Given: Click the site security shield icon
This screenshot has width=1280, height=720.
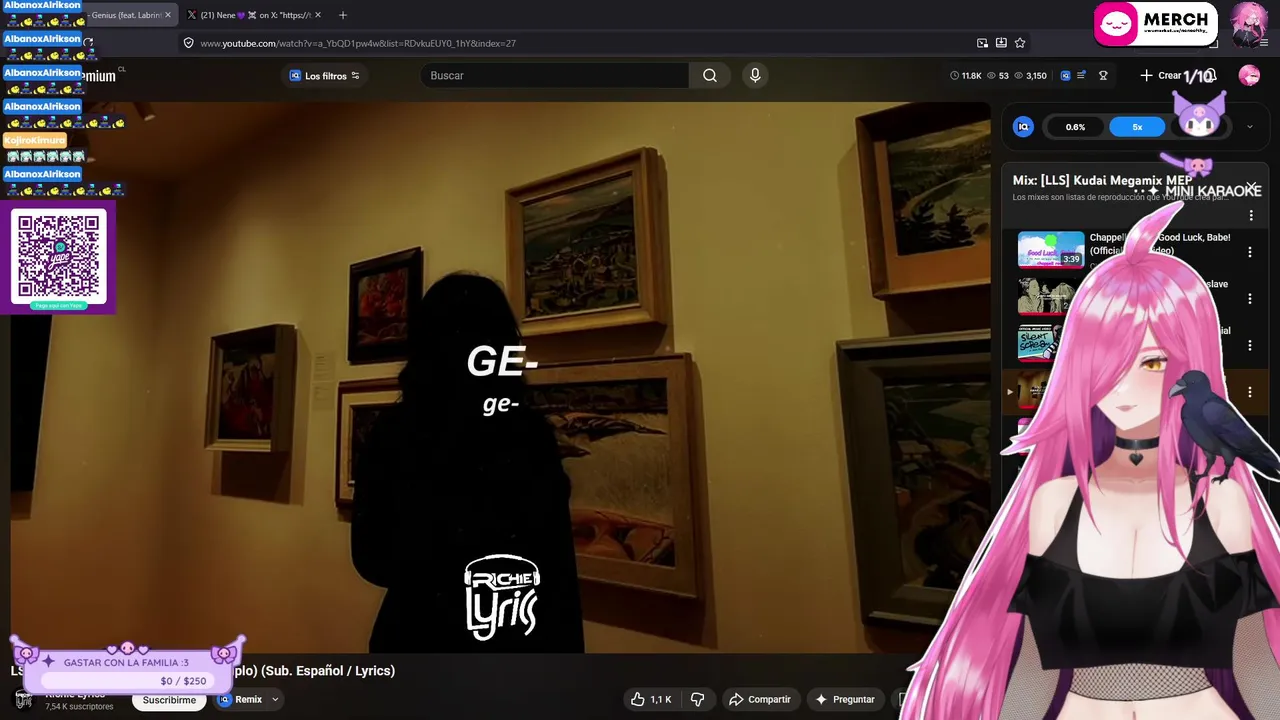Looking at the screenshot, I should tap(188, 43).
